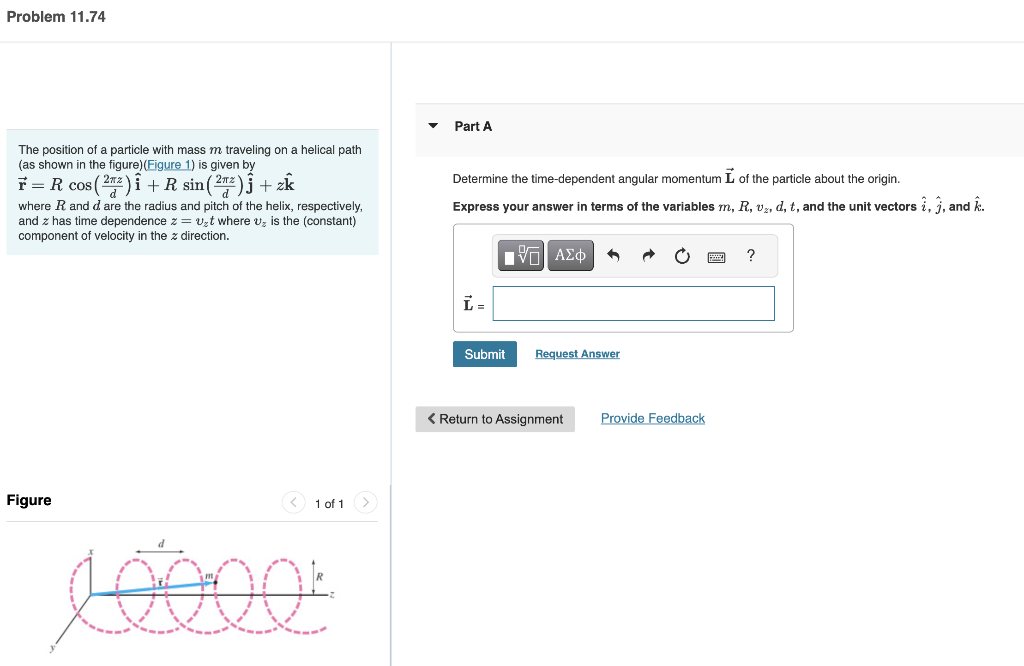Click the help question mark icon
Screen dimensions: 1024x666
750,255
